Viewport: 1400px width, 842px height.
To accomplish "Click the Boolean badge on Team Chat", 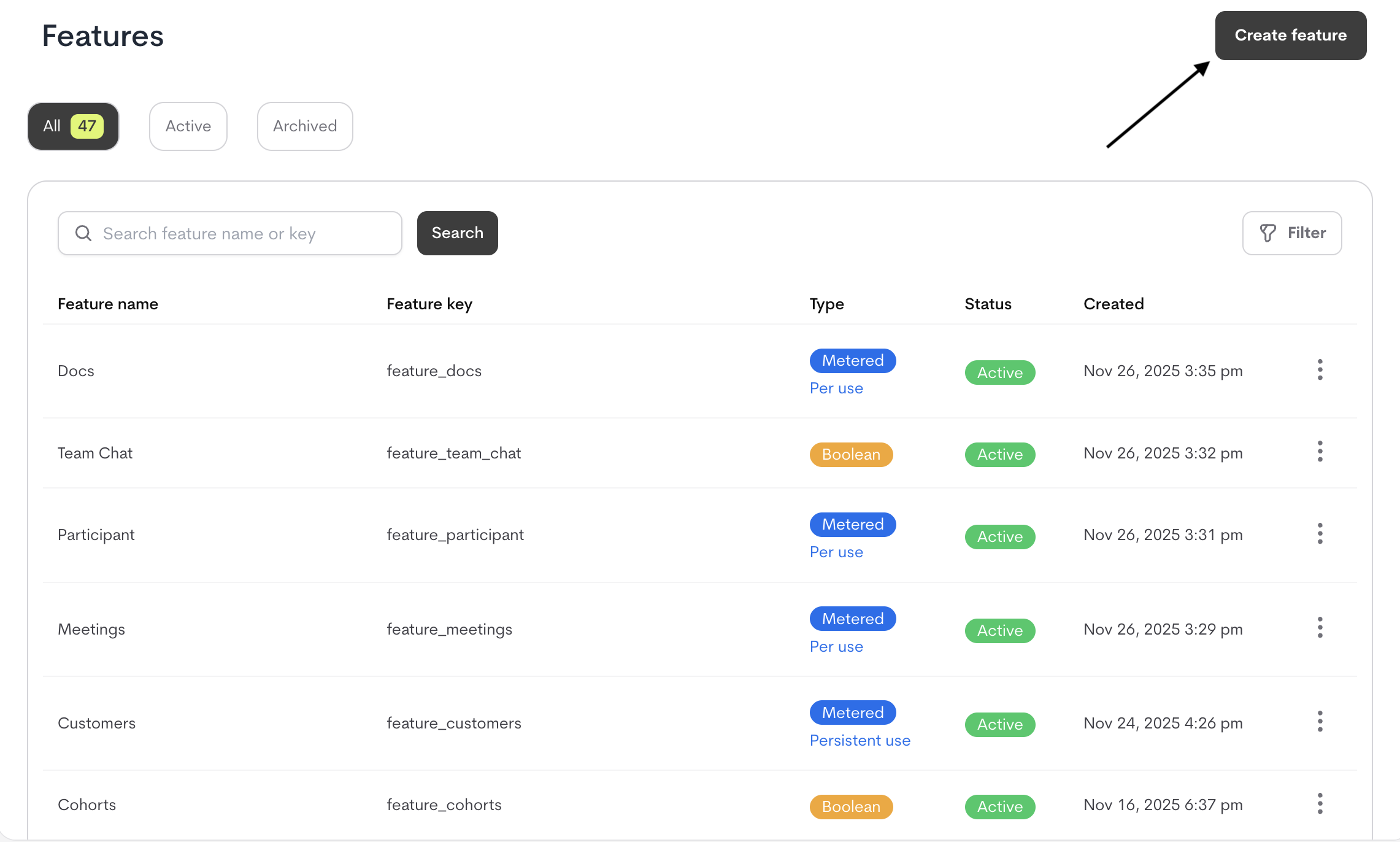I will [851, 454].
